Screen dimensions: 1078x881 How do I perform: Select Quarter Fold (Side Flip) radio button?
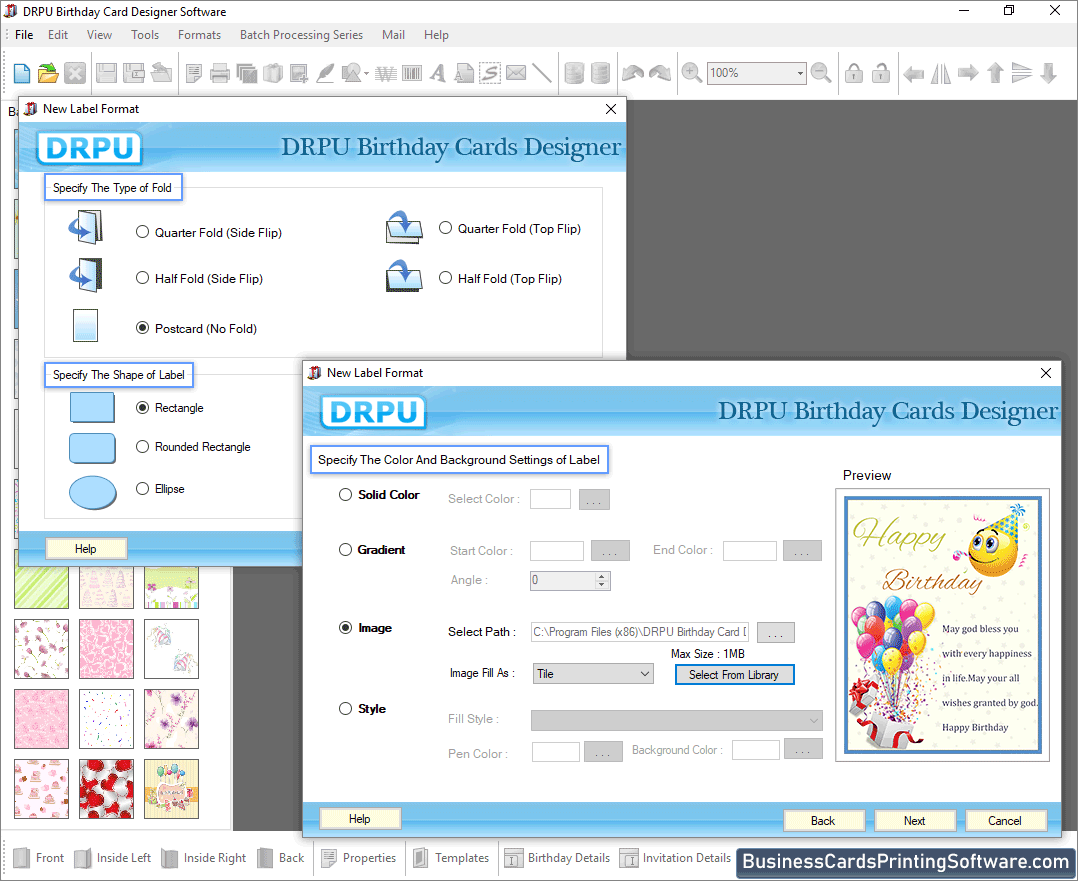pyautogui.click(x=142, y=232)
